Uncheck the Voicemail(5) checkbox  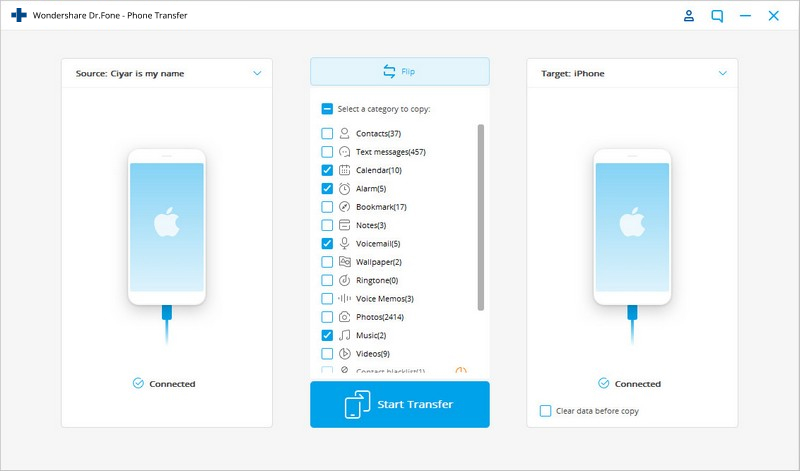(327, 244)
